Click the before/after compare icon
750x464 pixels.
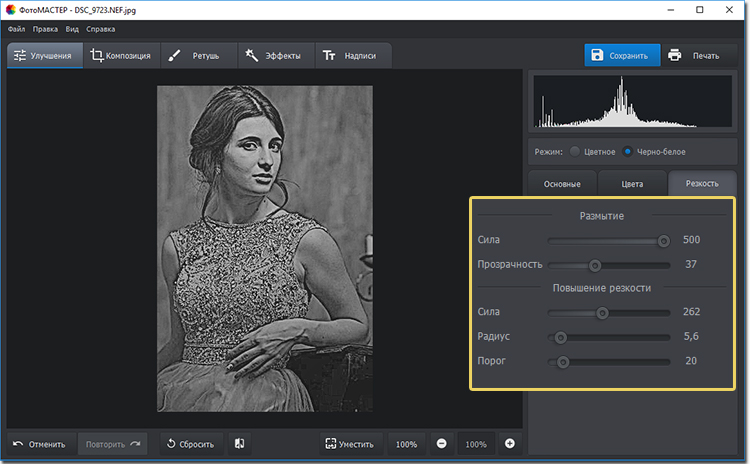pos(240,444)
